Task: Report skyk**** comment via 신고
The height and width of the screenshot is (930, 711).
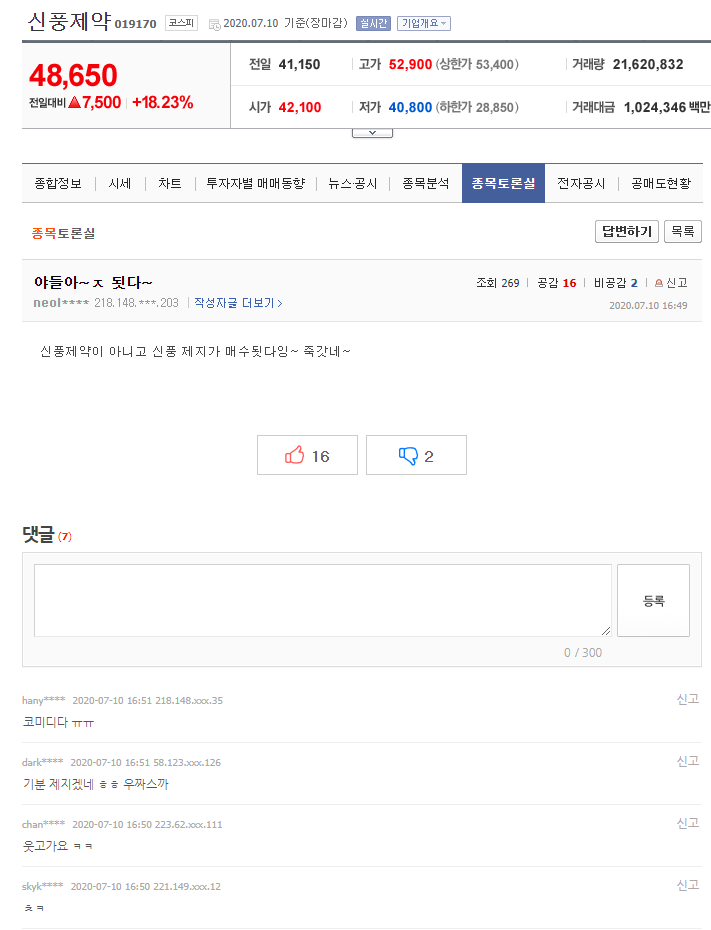Action: 688,885
